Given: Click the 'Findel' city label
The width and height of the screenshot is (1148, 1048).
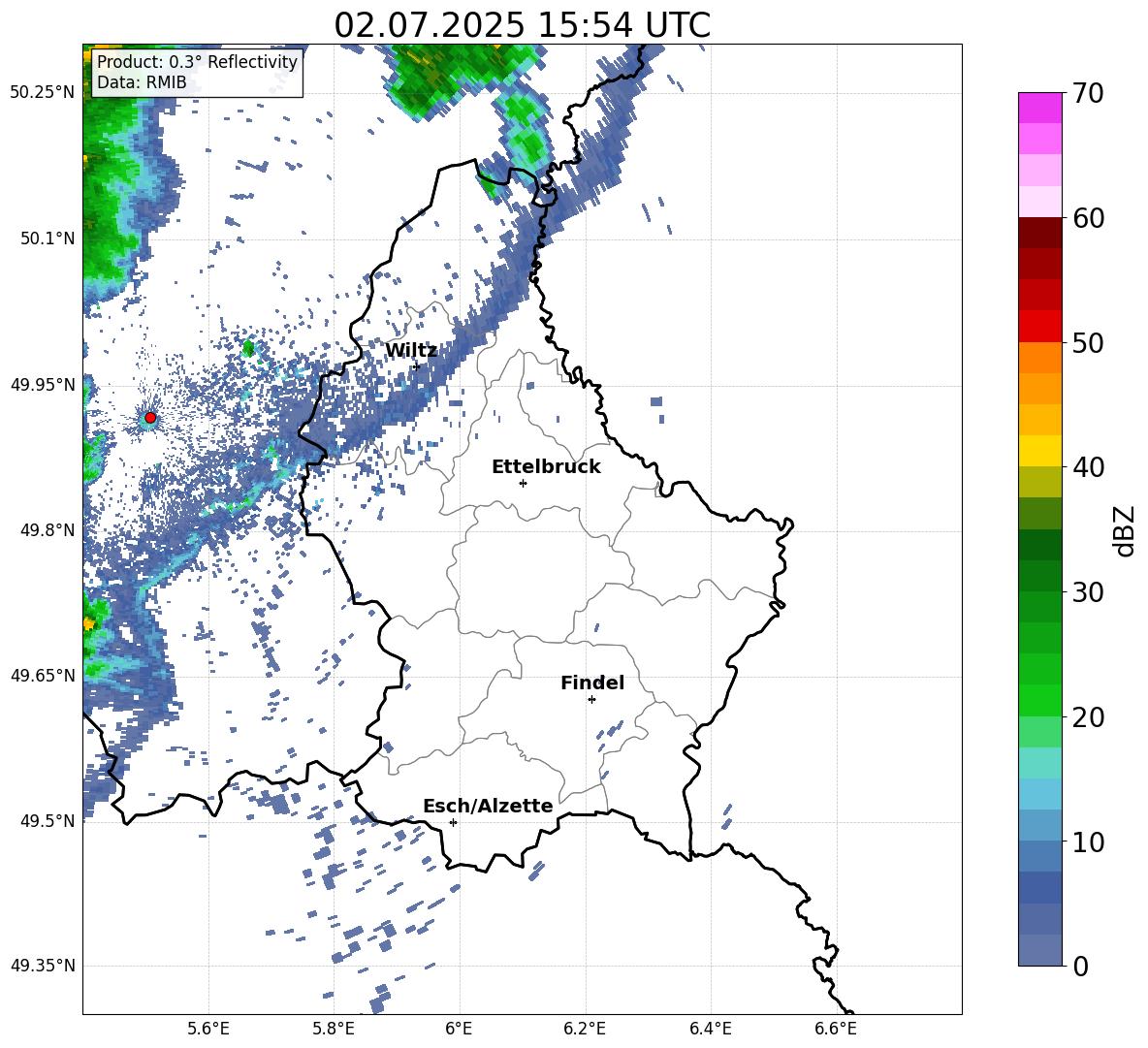Looking at the screenshot, I should tap(592, 683).
